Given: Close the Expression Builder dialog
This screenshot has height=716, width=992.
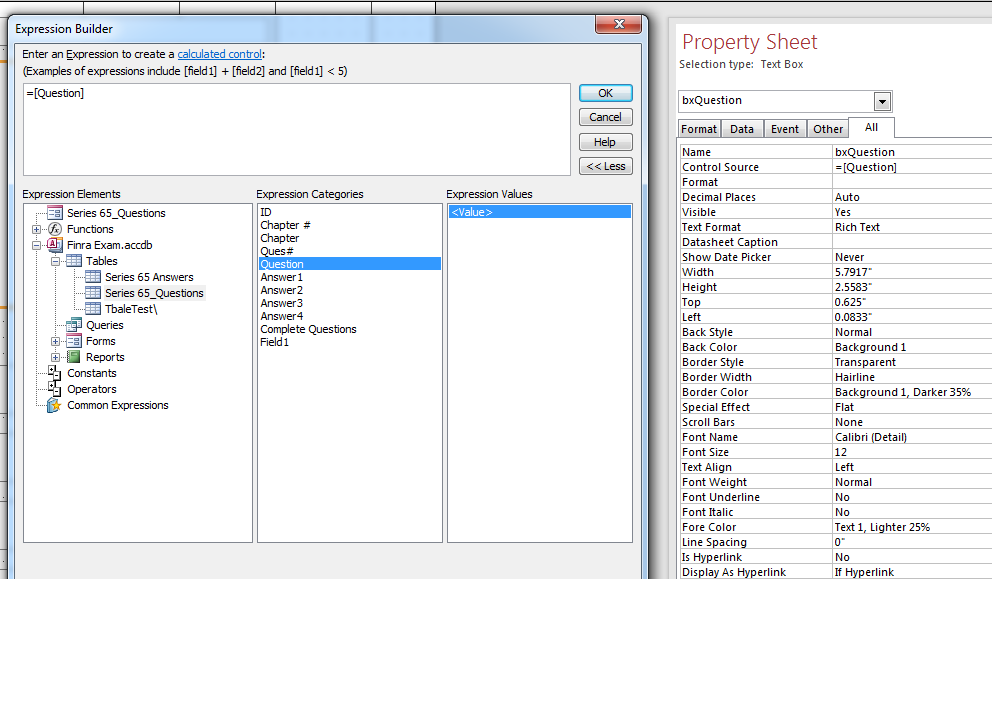Looking at the screenshot, I should (x=619, y=24).
